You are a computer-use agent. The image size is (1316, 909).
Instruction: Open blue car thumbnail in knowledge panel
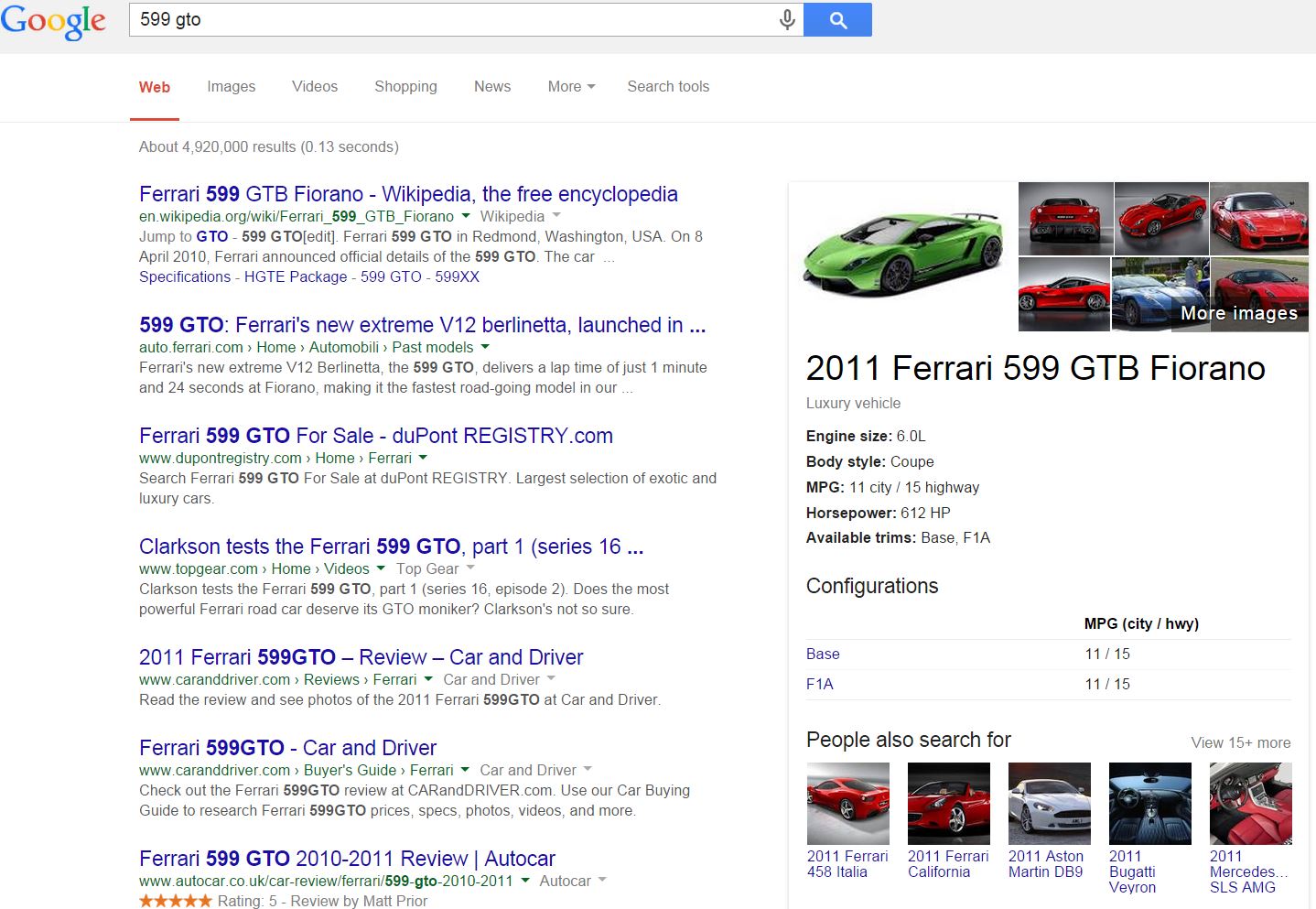point(1160,295)
